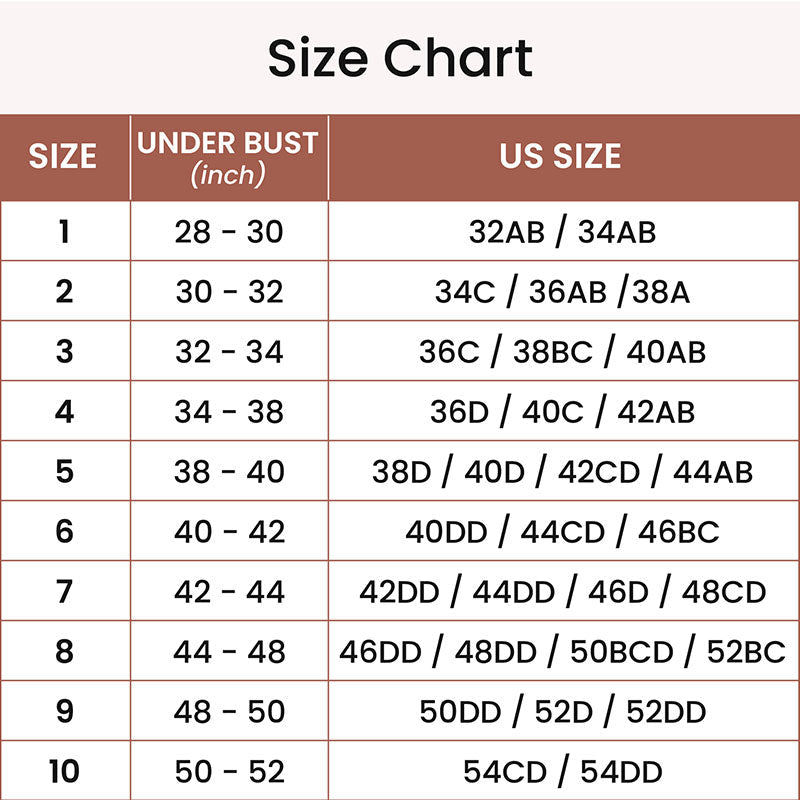Click the 40DD / 44CD / 46BC cell
Screen dimensions: 800x800
pyautogui.click(x=562, y=532)
